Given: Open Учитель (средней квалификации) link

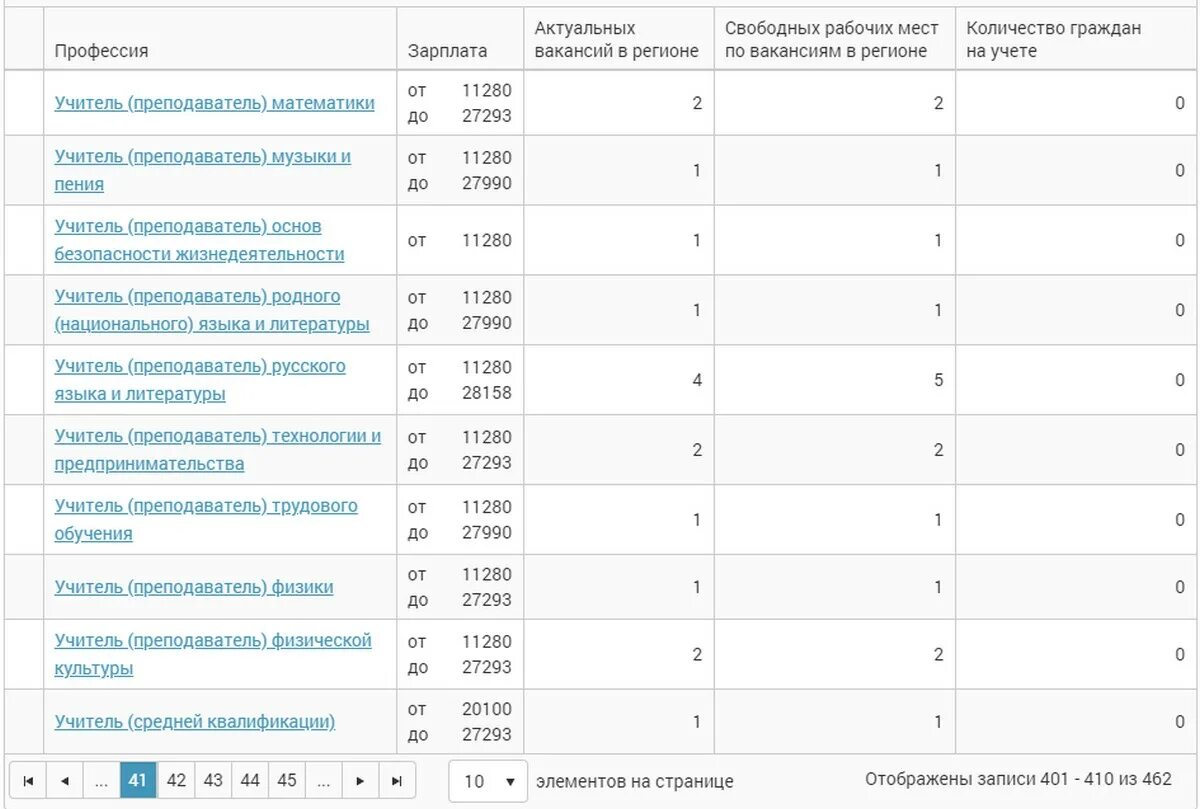Looking at the screenshot, I should click(x=195, y=721).
